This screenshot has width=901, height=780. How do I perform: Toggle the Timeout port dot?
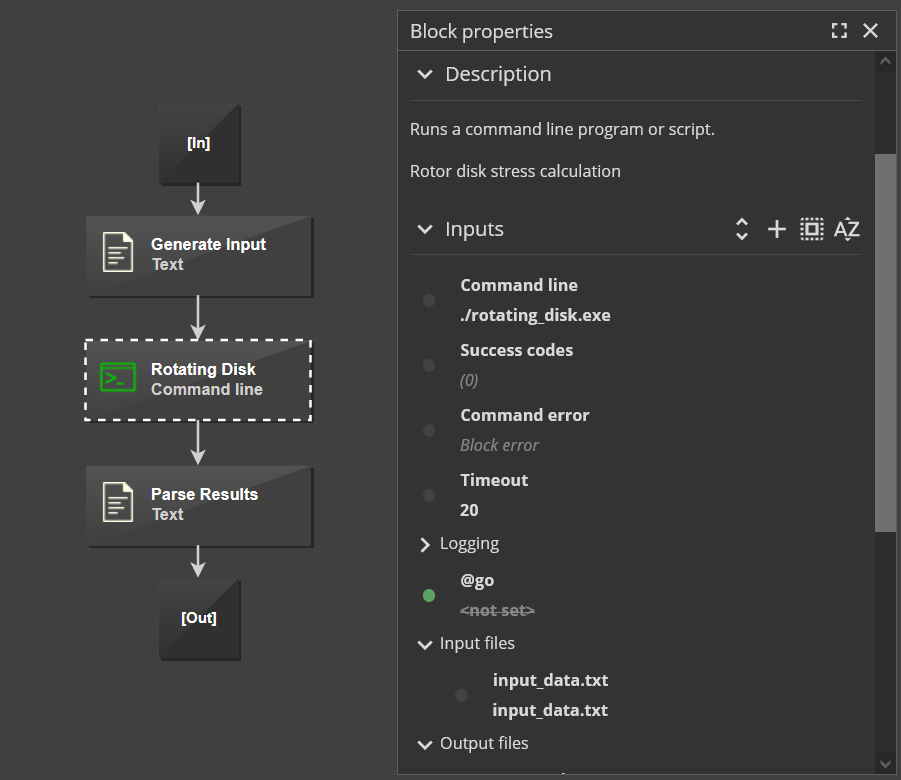coord(429,495)
